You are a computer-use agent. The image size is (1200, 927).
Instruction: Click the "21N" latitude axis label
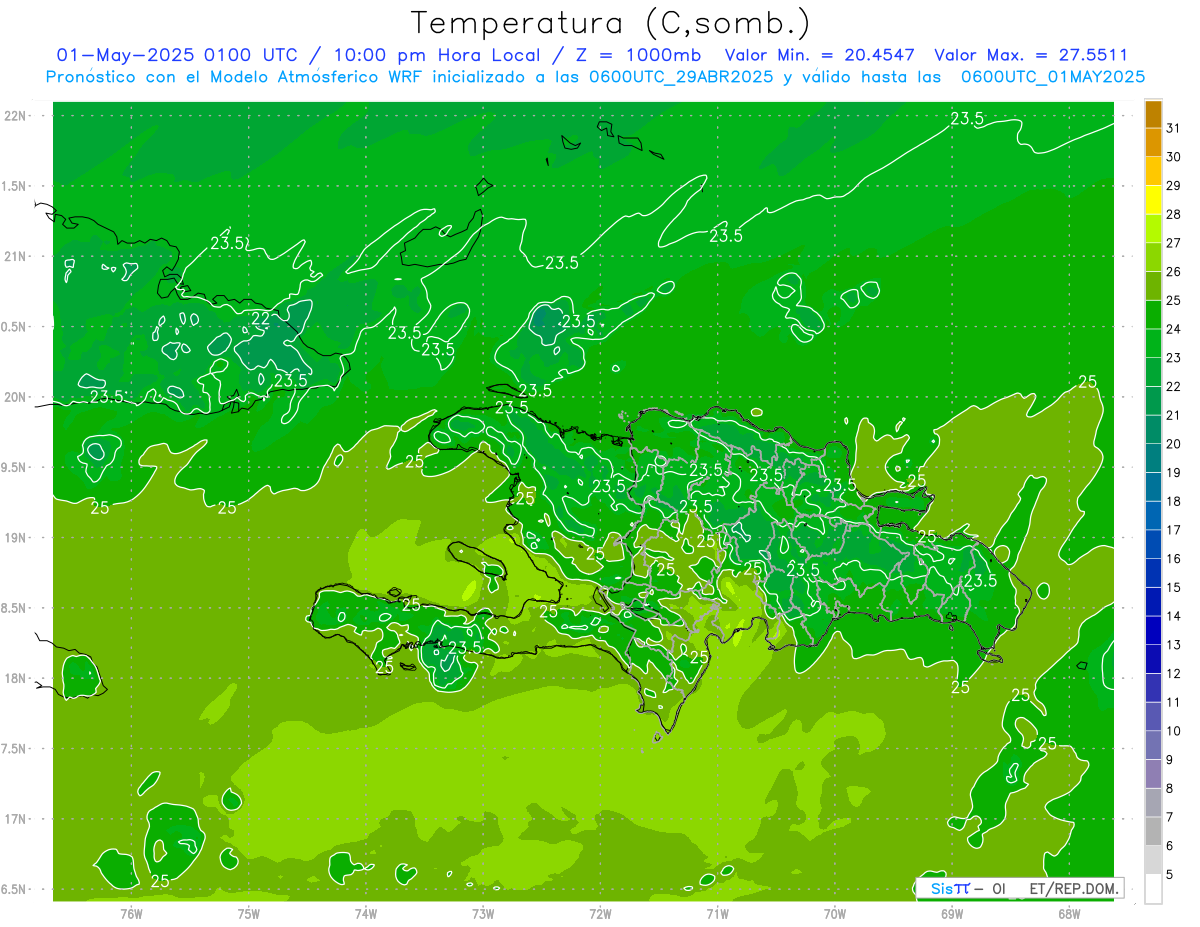coord(14,256)
